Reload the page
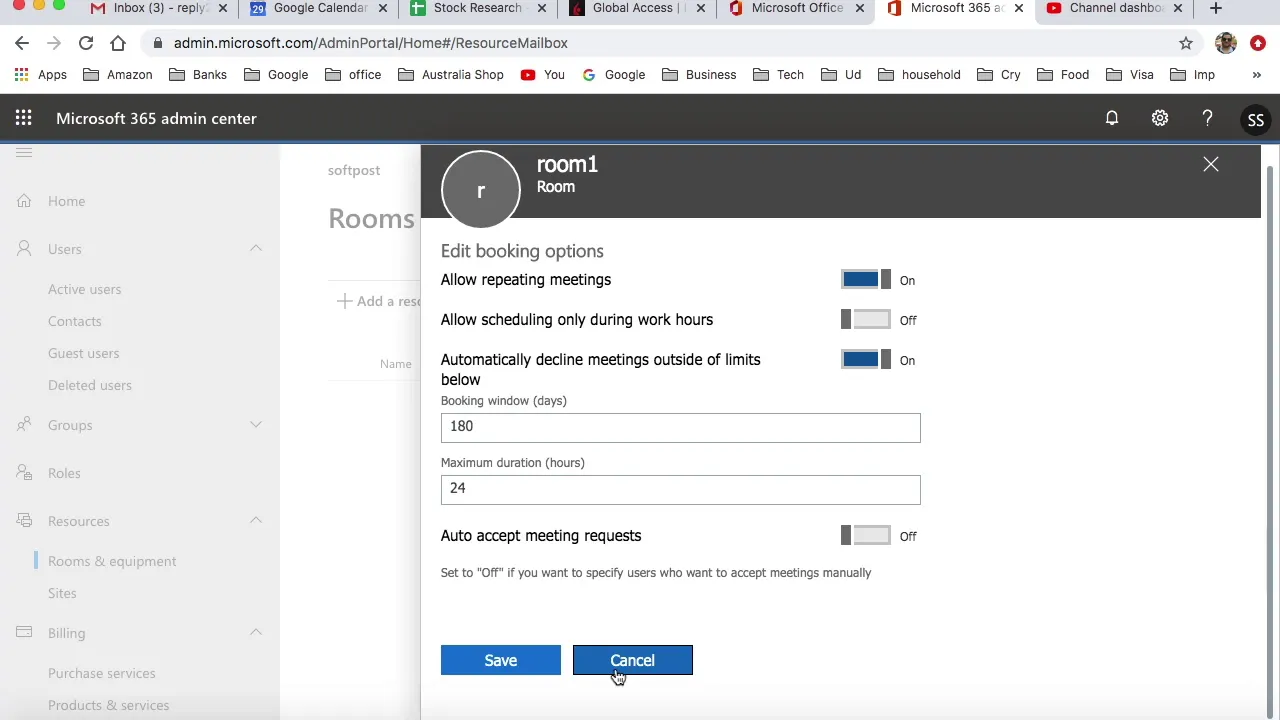 point(86,43)
